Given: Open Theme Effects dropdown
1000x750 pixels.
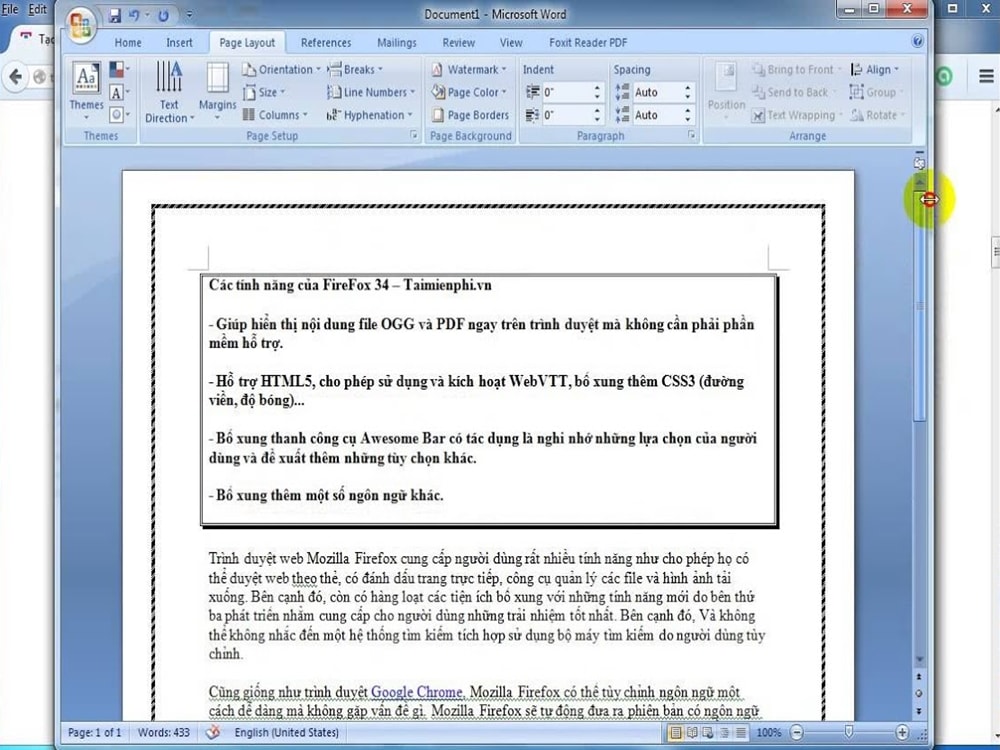Looking at the screenshot, I should (x=119, y=115).
